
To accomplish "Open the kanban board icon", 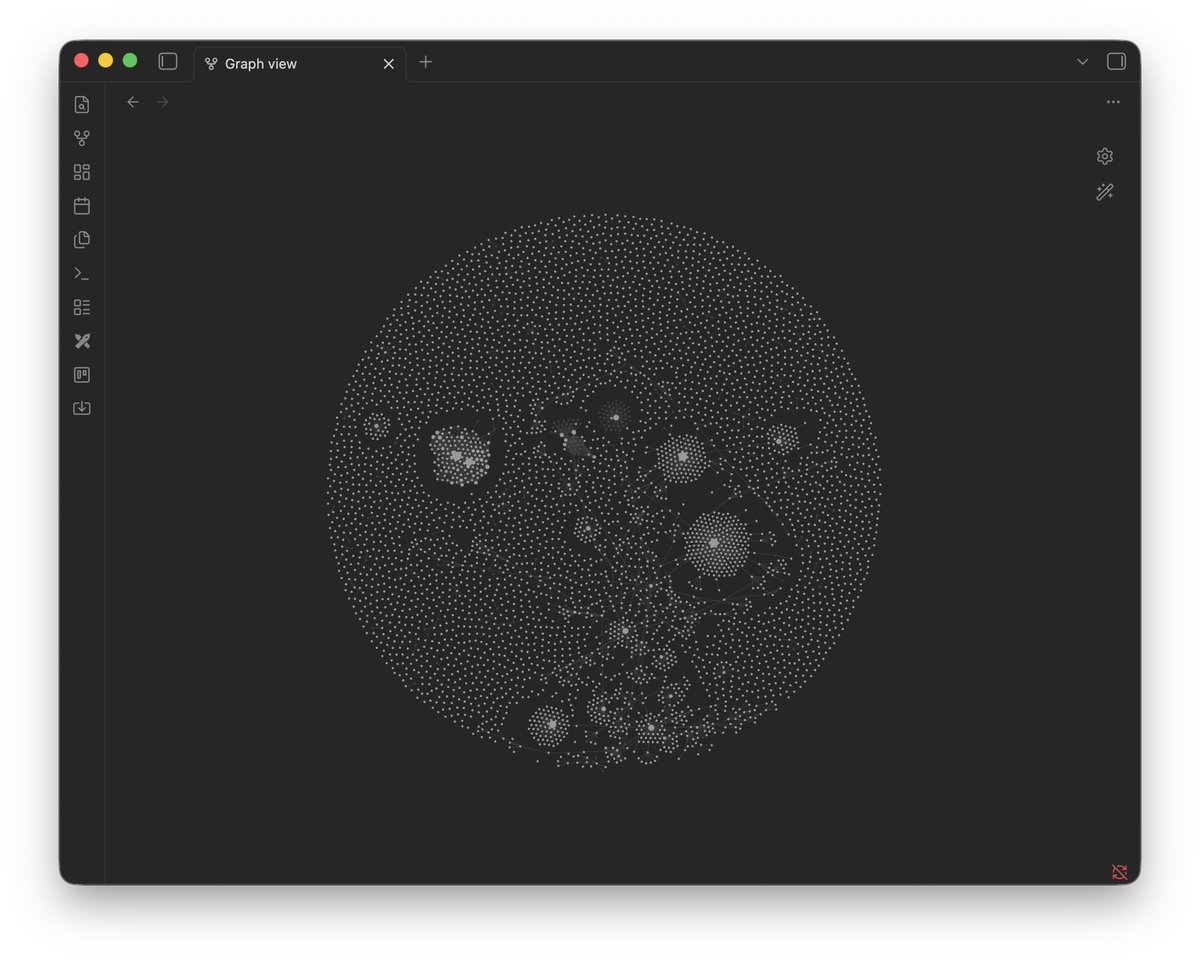I will 82,375.
